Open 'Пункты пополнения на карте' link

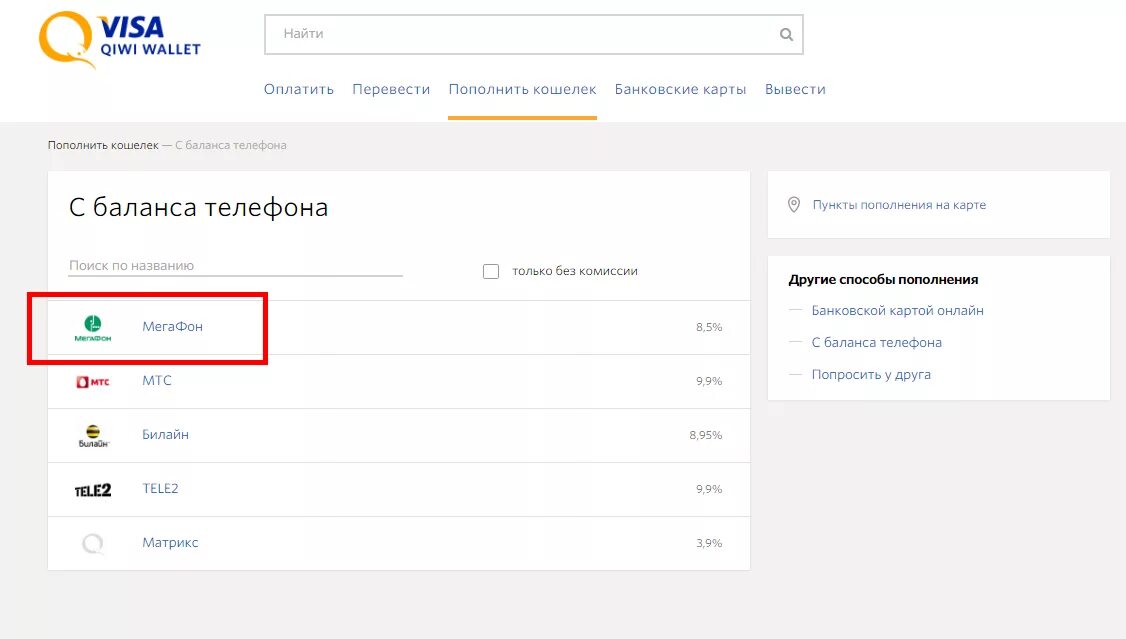tap(899, 205)
